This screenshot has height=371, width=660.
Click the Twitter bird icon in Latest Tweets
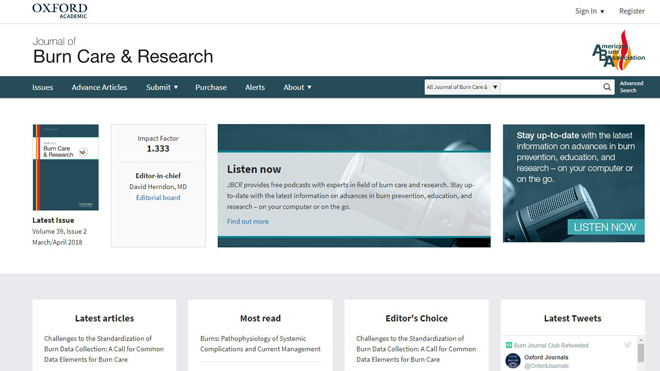click(x=628, y=345)
